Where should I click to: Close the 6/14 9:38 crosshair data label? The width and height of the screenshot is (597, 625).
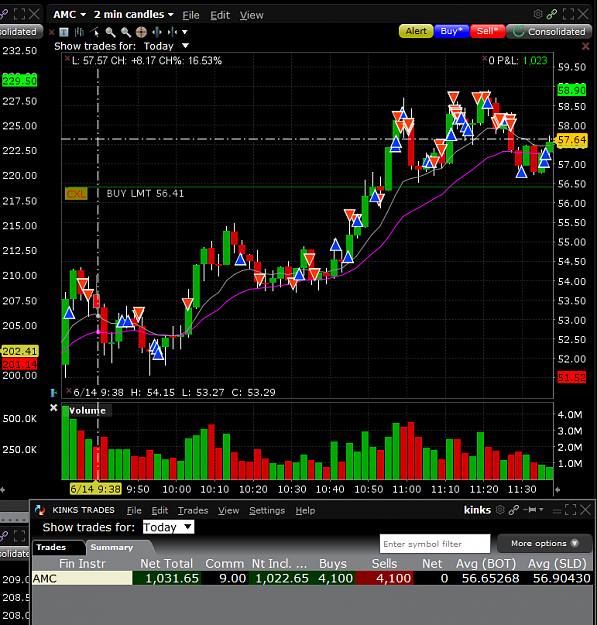pos(69,390)
